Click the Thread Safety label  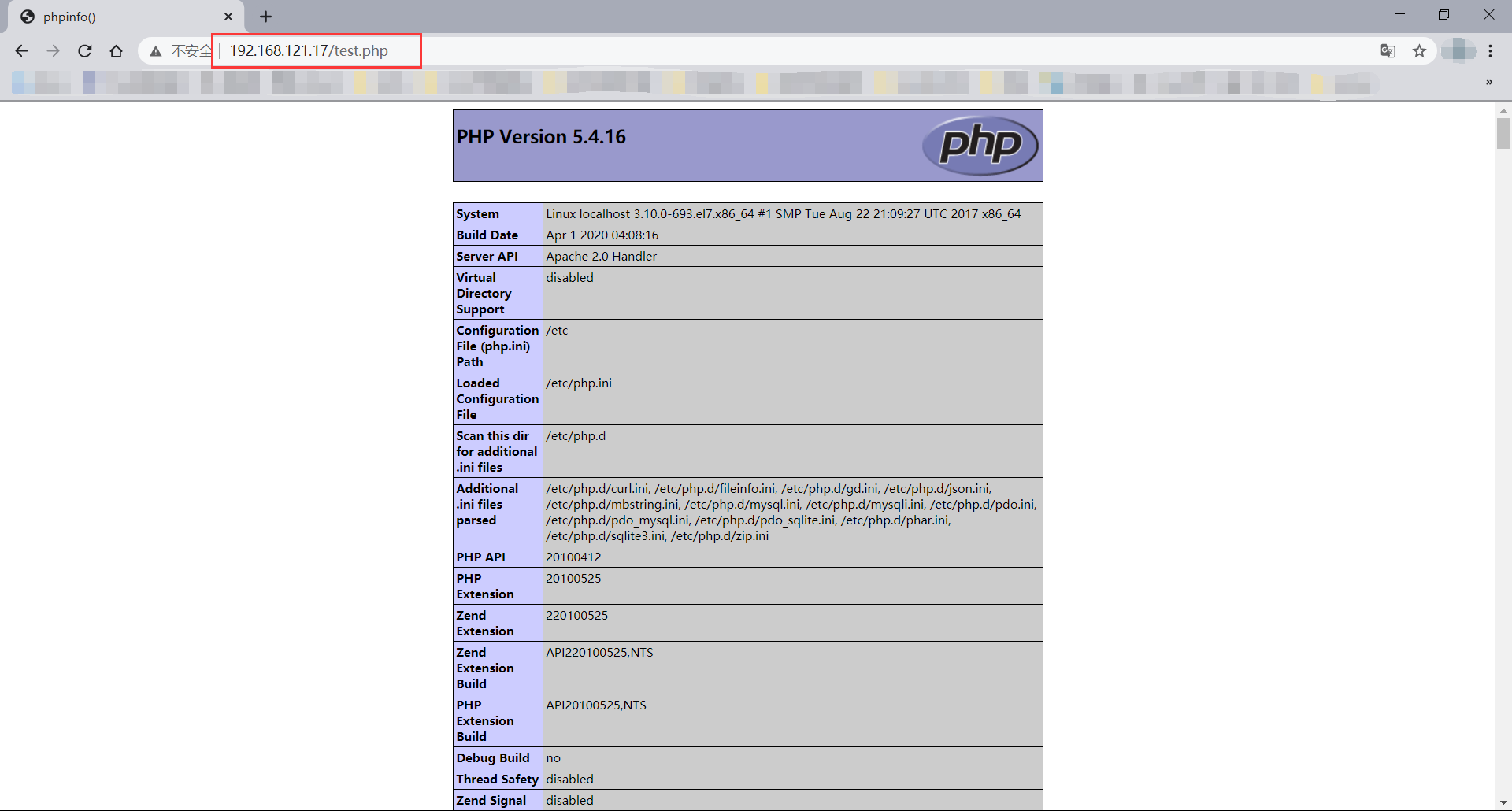click(497, 780)
